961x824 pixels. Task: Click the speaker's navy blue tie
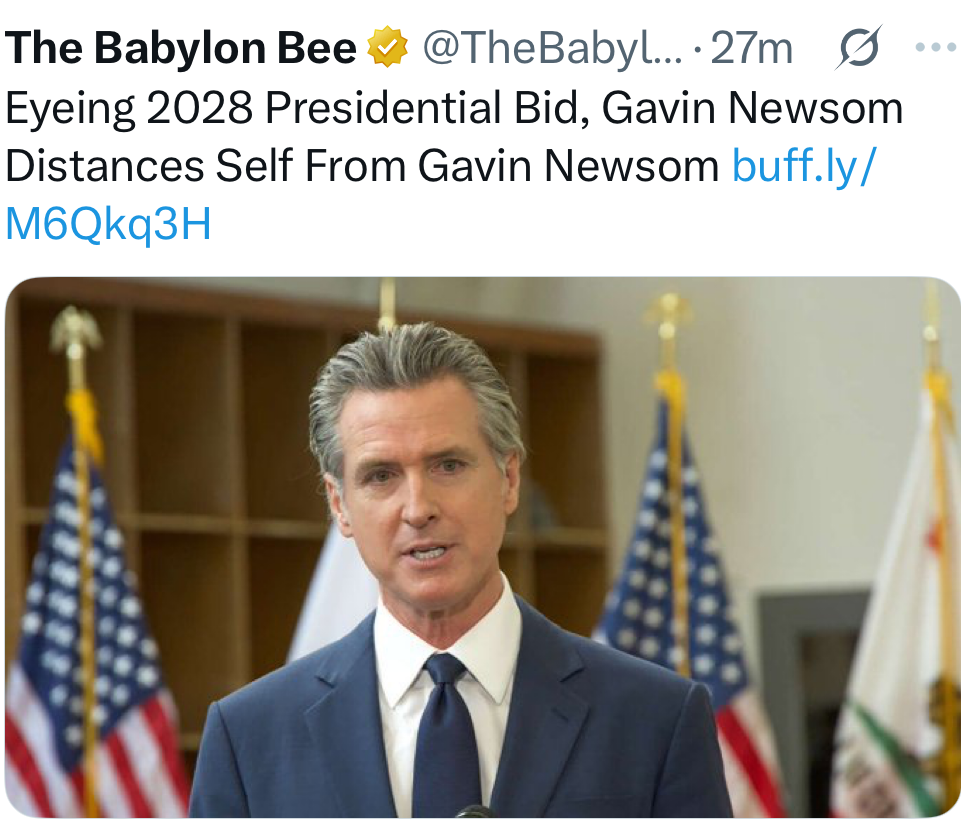pos(446,740)
